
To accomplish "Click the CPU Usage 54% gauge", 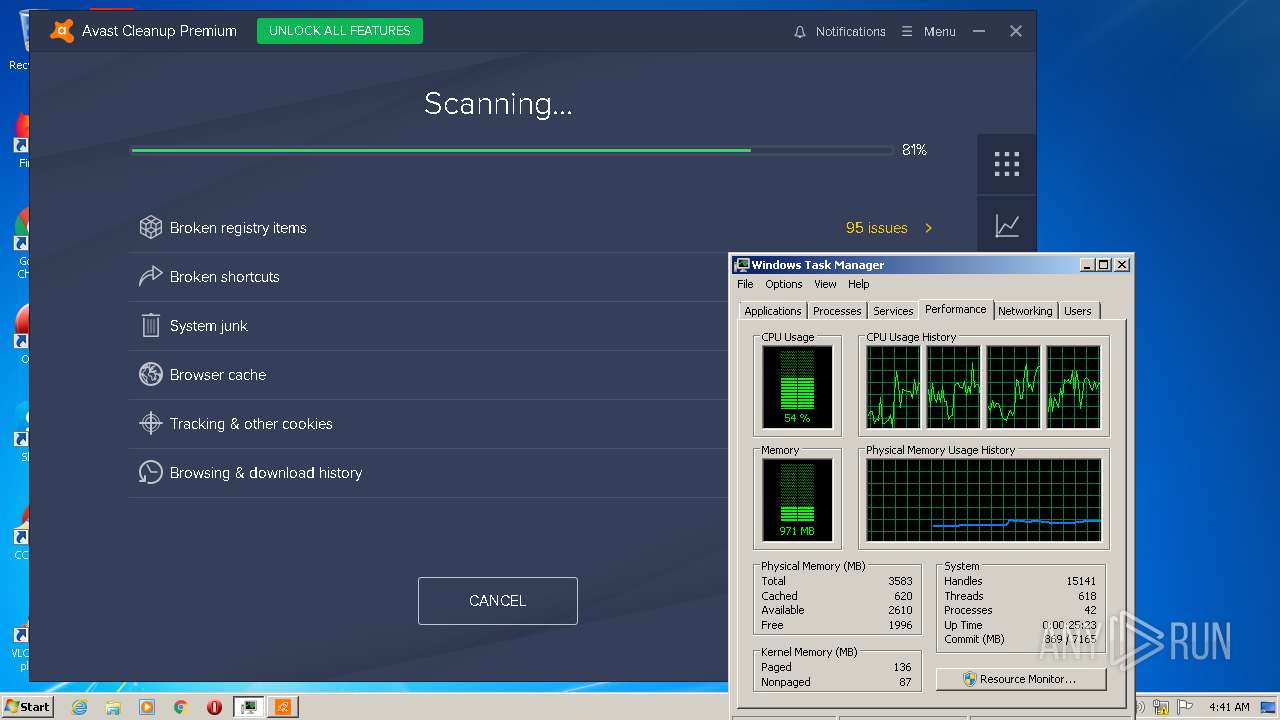I will tap(797, 386).
